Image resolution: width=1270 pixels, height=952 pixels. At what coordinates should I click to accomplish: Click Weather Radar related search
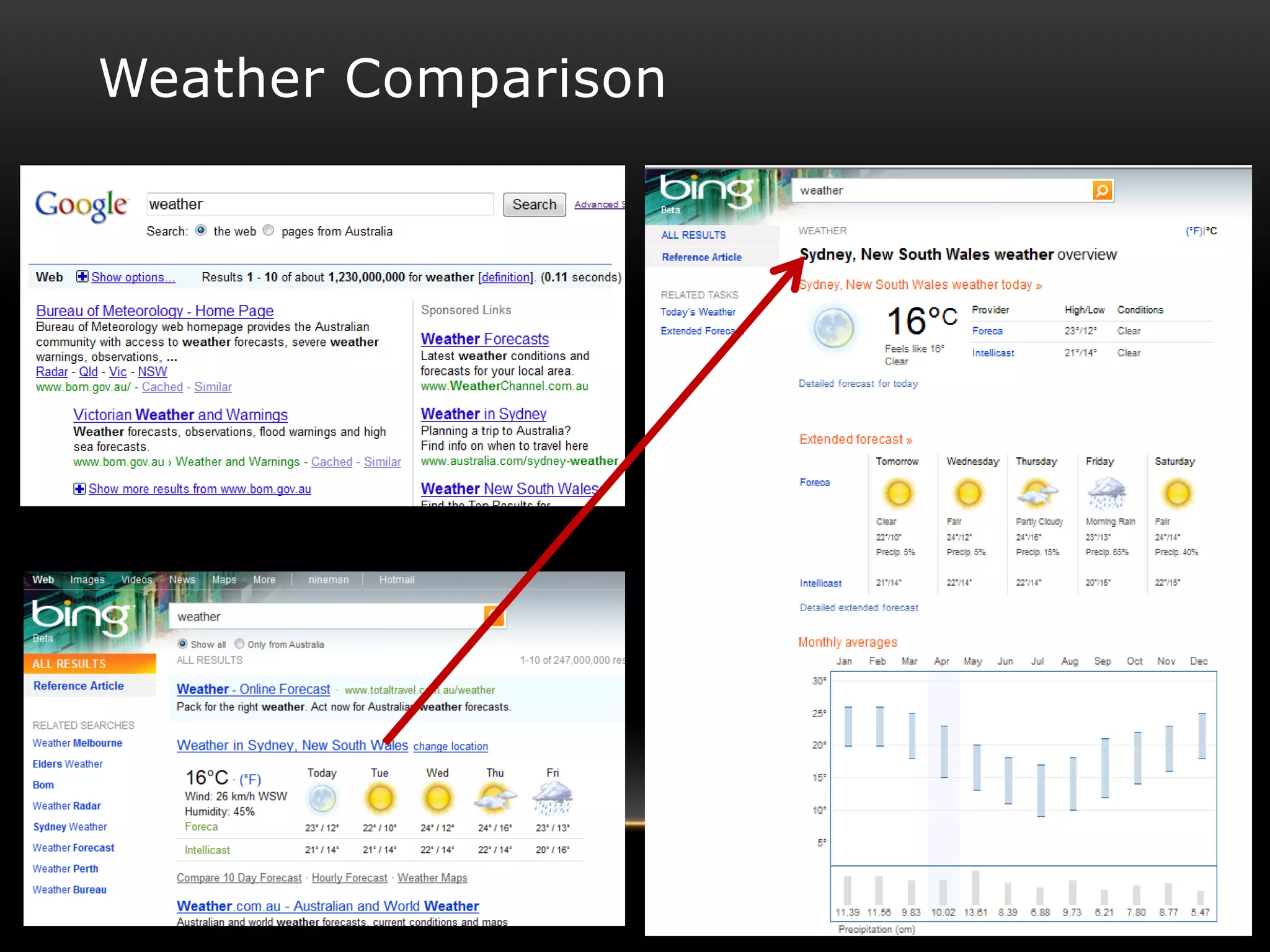pyautogui.click(x=66, y=806)
